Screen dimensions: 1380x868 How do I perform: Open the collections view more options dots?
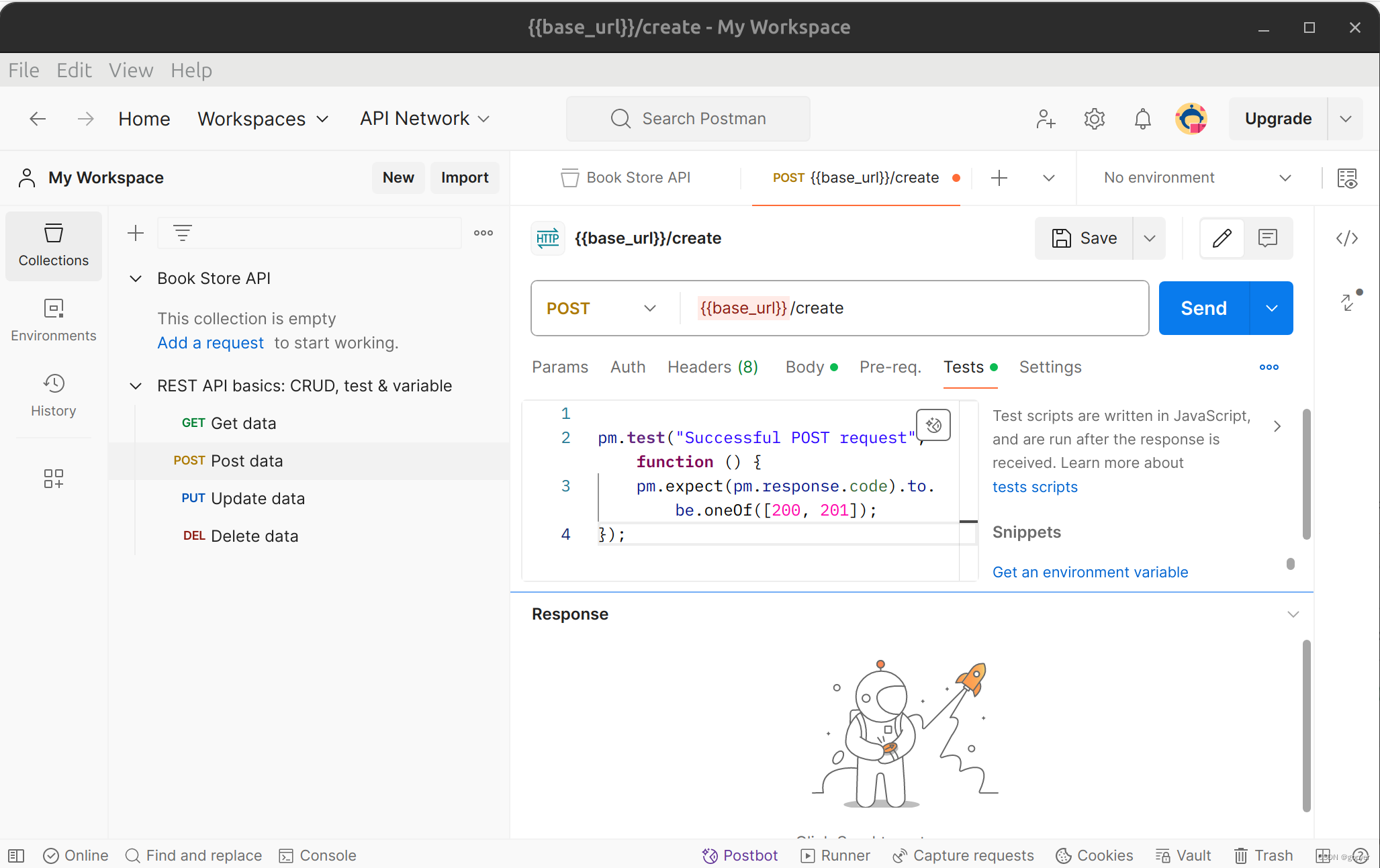484,233
